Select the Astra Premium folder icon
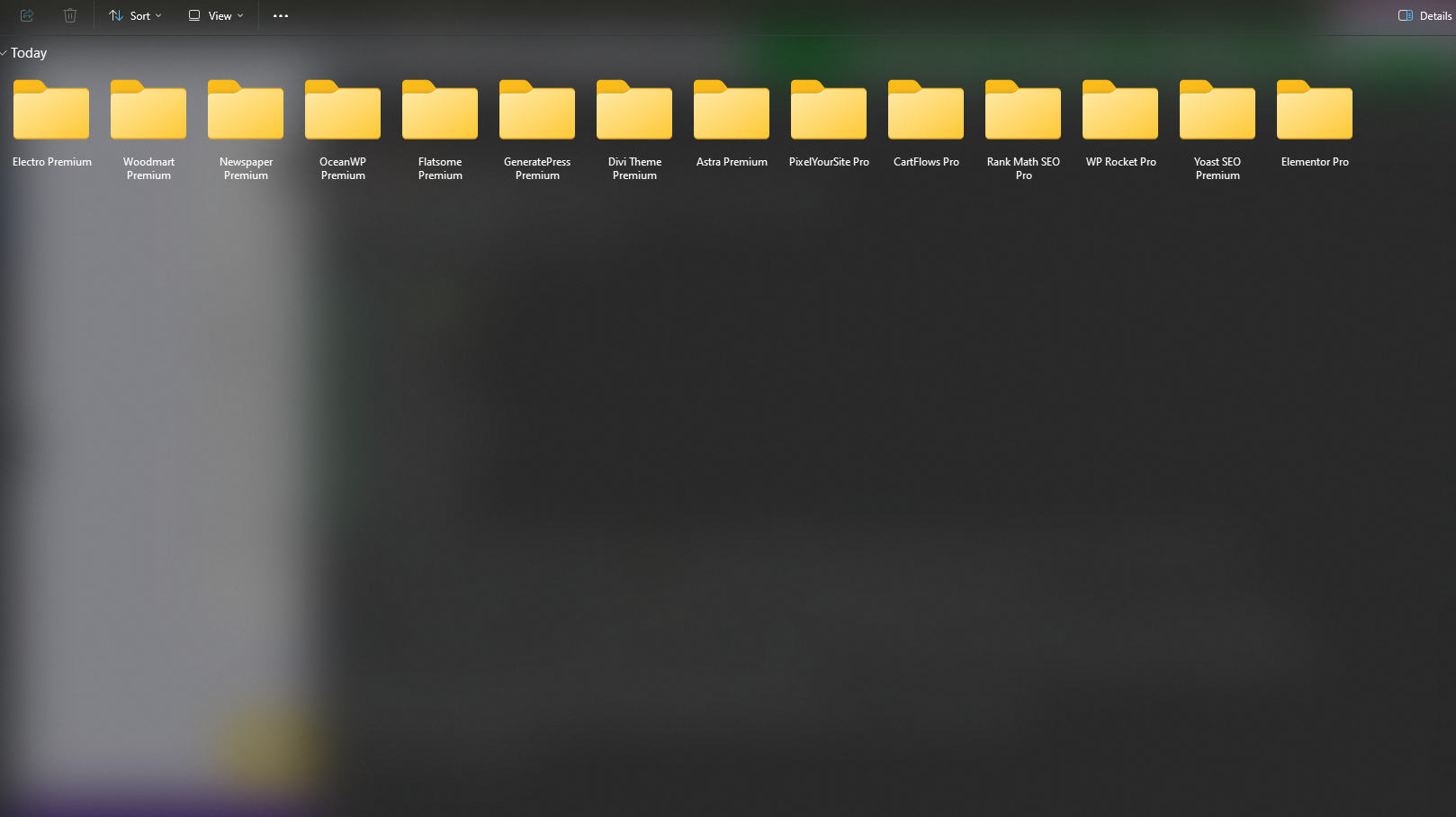This screenshot has height=817, width=1456. [x=732, y=110]
